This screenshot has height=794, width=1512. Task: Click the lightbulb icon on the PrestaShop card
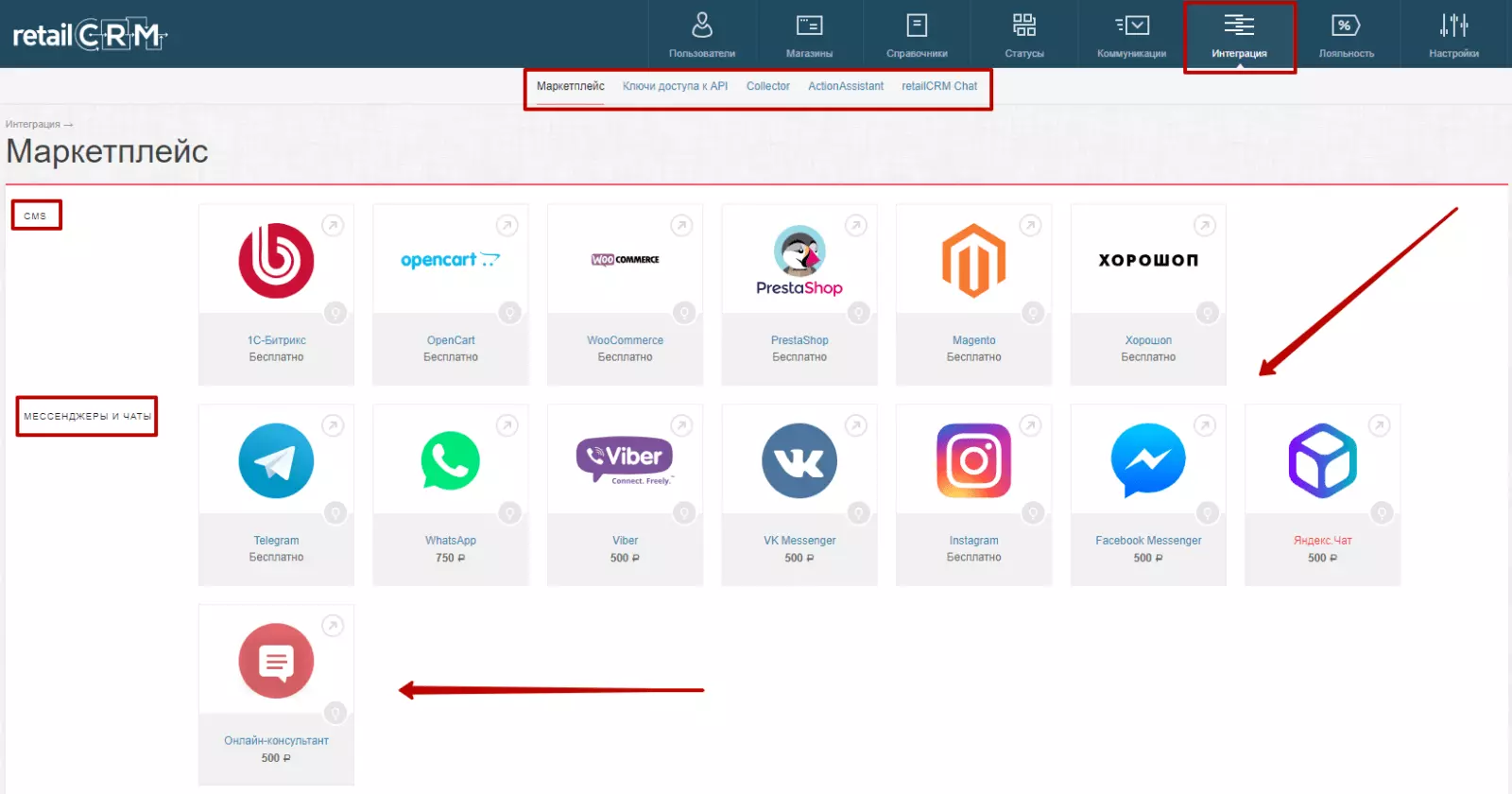tap(858, 313)
